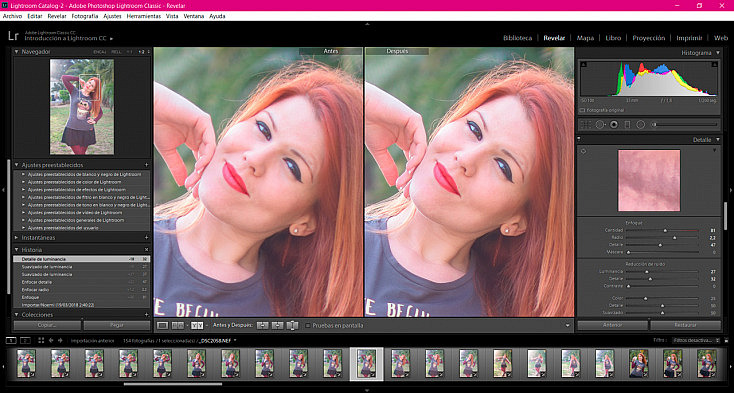The image size is (734, 393).
Task: Click the detail target picker icon
Action: click(583, 151)
